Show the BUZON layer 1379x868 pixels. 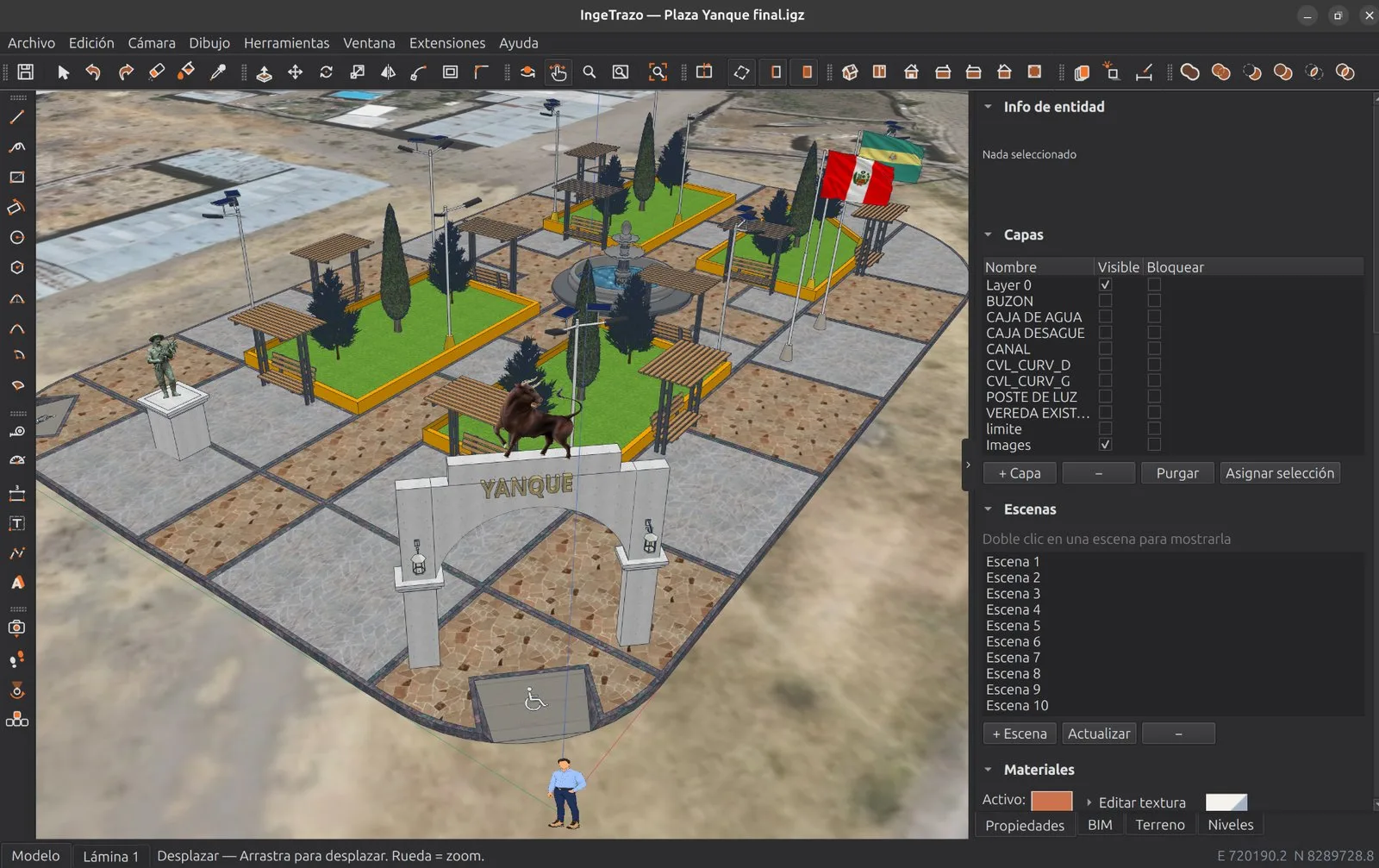tap(1105, 301)
